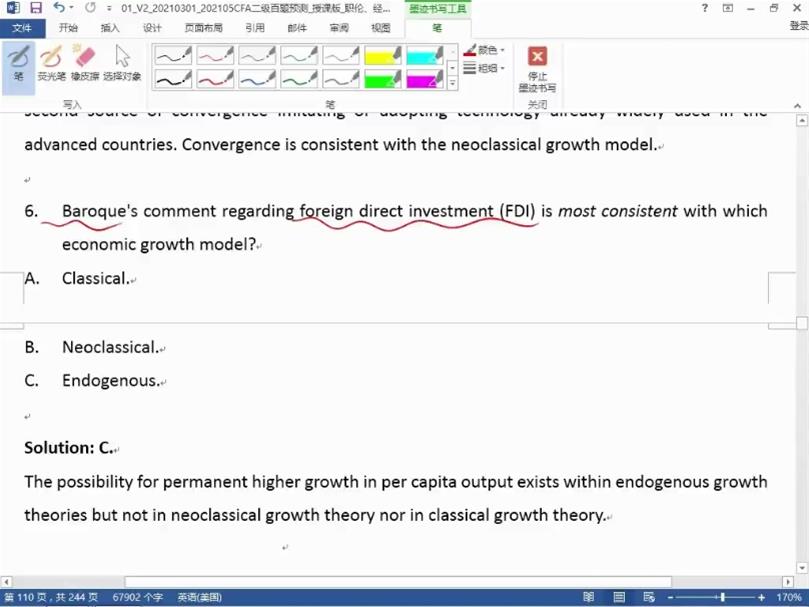
Task: Click word count 67902 个字
Action: (137, 598)
